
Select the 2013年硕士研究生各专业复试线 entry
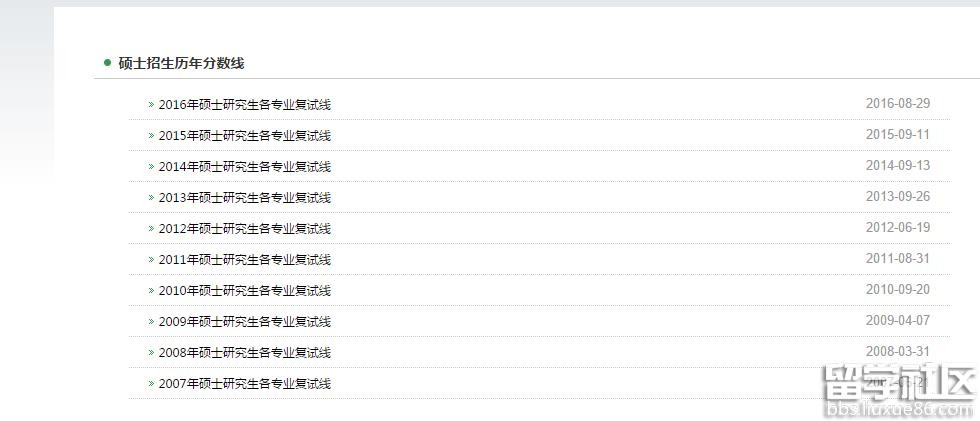[x=244, y=197]
